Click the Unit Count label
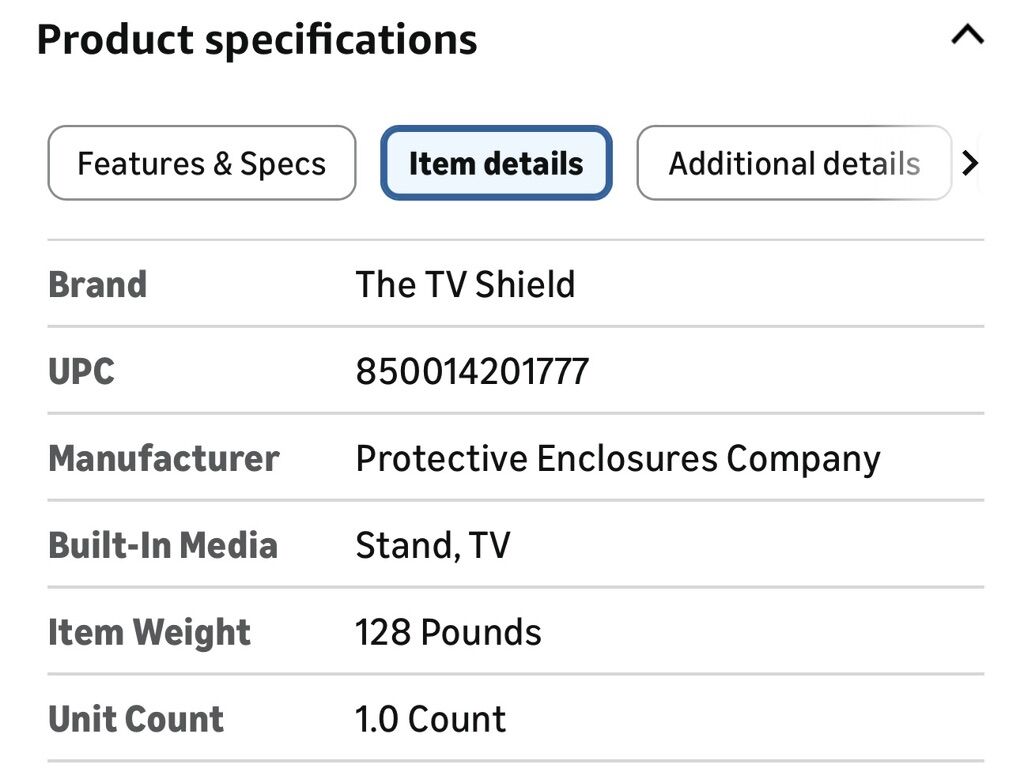Viewport: 1020px width, 768px height. click(x=136, y=720)
